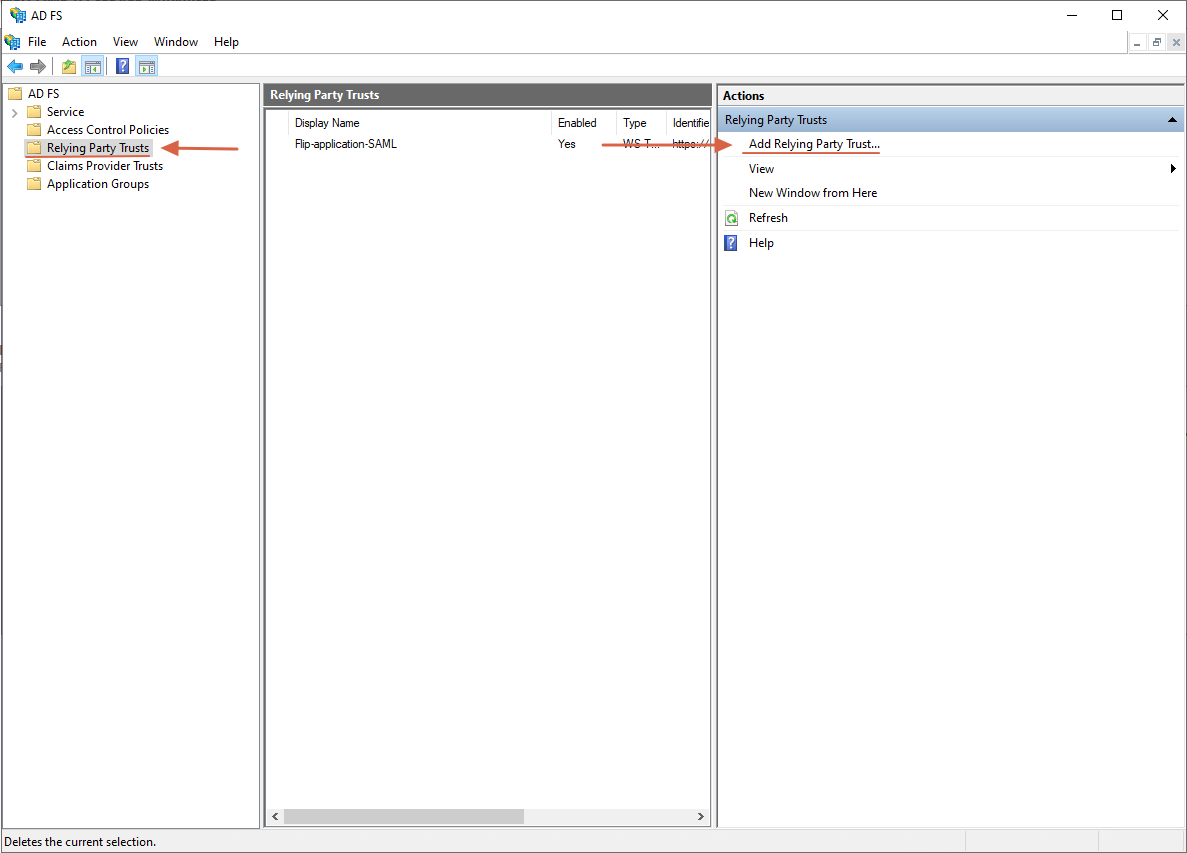Click the folder icon beside Access Control Policies

pyautogui.click(x=34, y=130)
